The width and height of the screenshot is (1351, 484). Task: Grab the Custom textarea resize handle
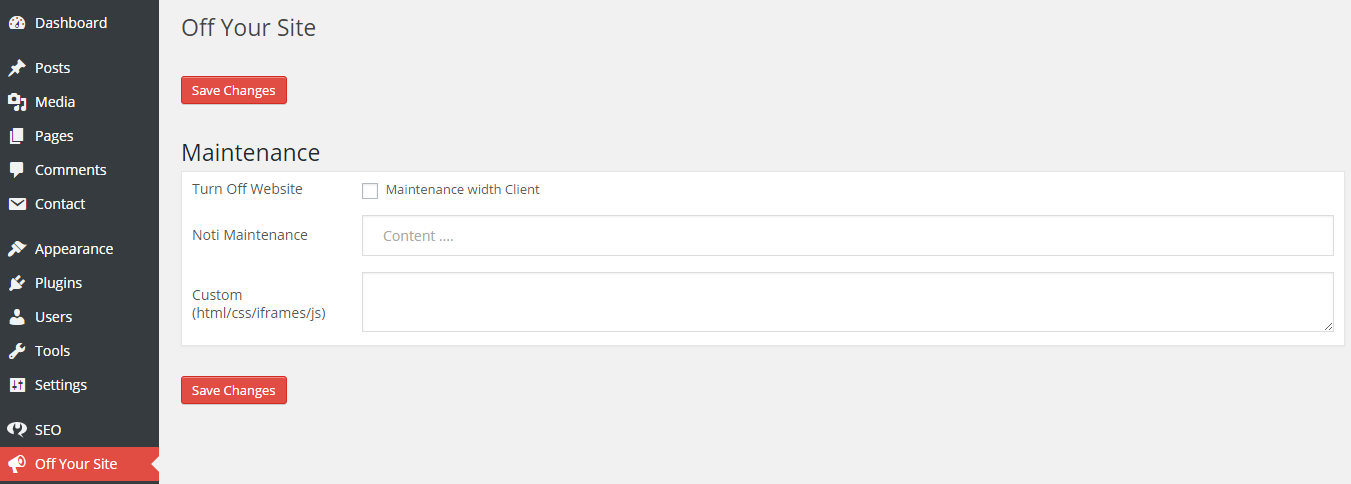pos(1328,326)
